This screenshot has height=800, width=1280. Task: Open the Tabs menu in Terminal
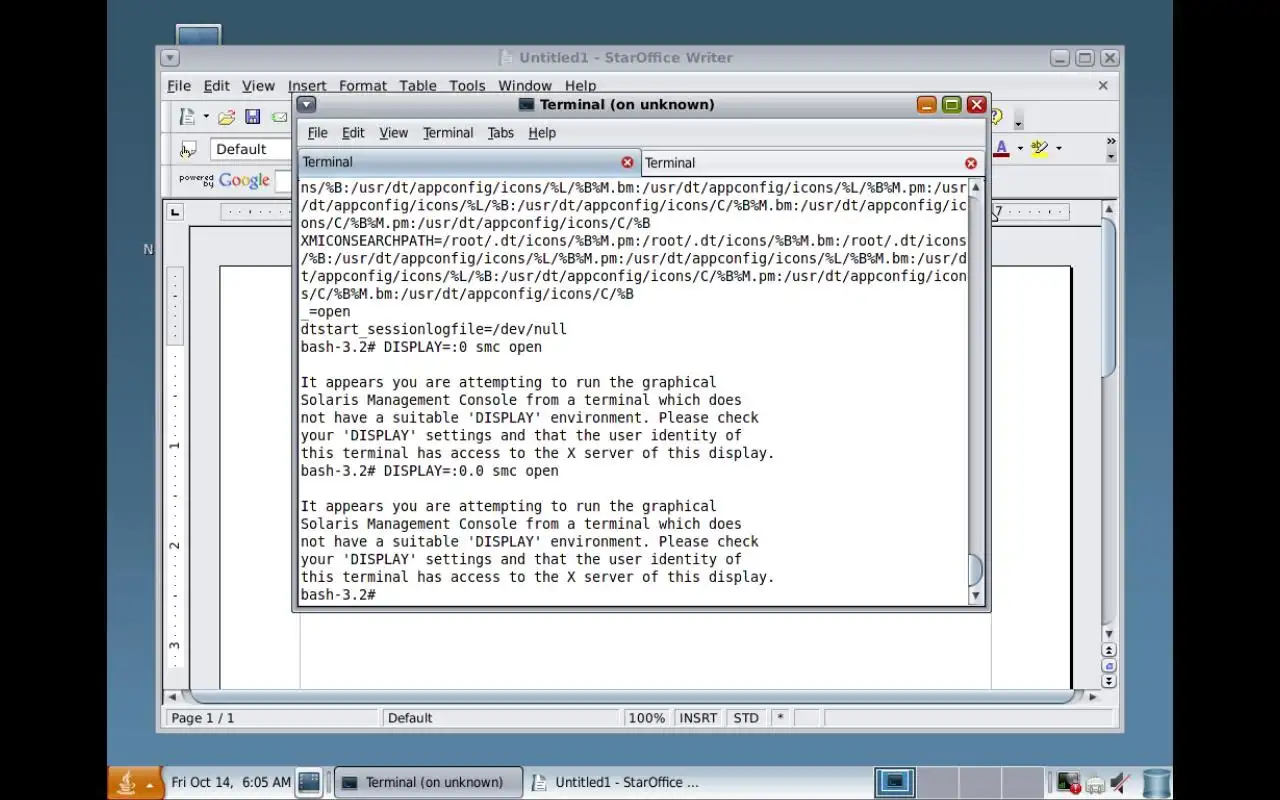[x=500, y=133]
